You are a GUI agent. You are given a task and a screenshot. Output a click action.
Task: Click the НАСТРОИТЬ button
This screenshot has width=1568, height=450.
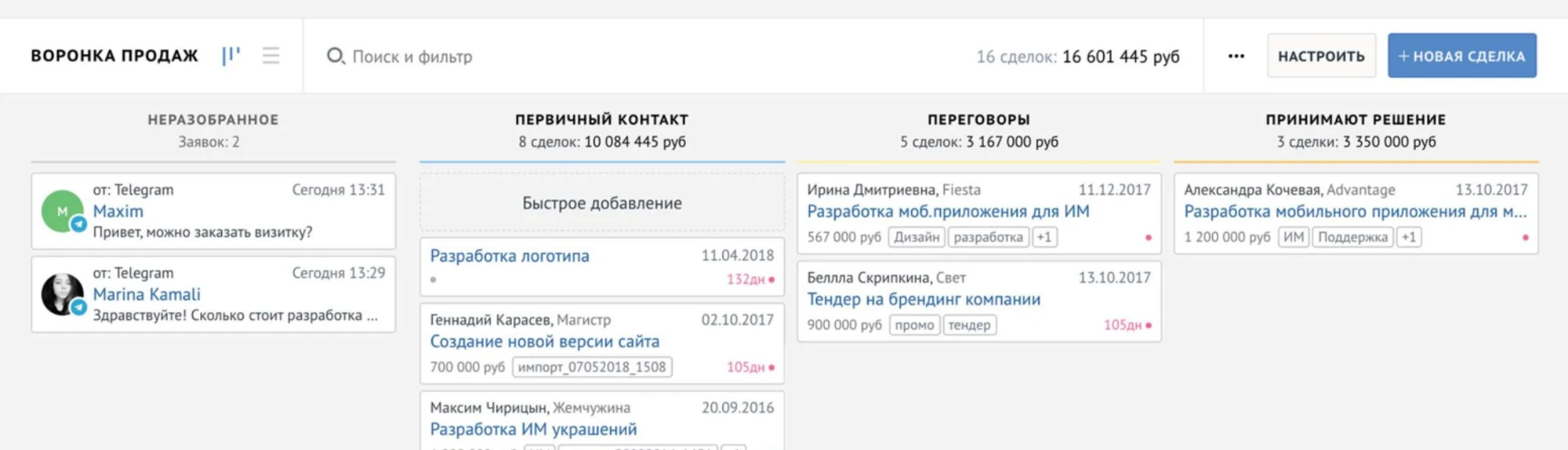click(x=1321, y=56)
